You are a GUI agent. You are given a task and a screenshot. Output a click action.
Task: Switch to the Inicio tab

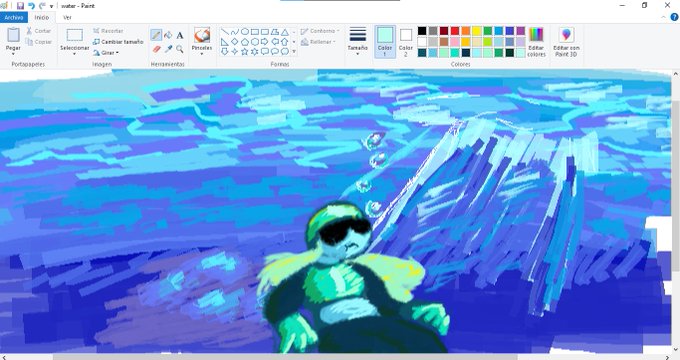pos(42,17)
